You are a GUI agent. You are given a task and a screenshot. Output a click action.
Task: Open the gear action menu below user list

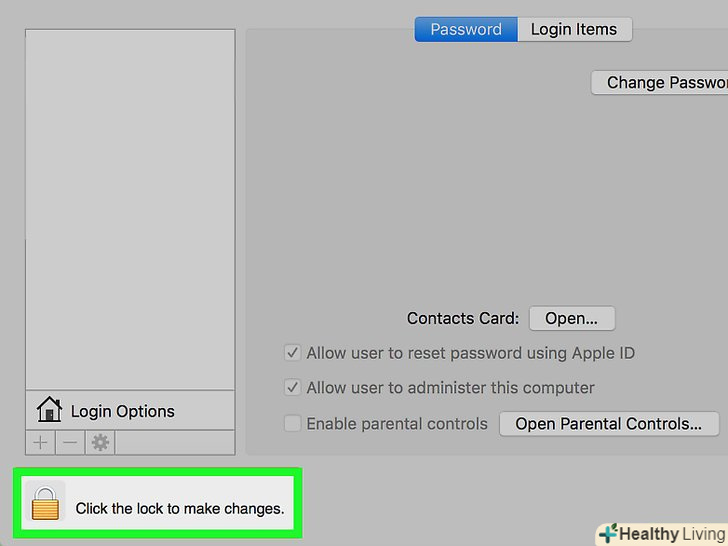click(x=100, y=442)
